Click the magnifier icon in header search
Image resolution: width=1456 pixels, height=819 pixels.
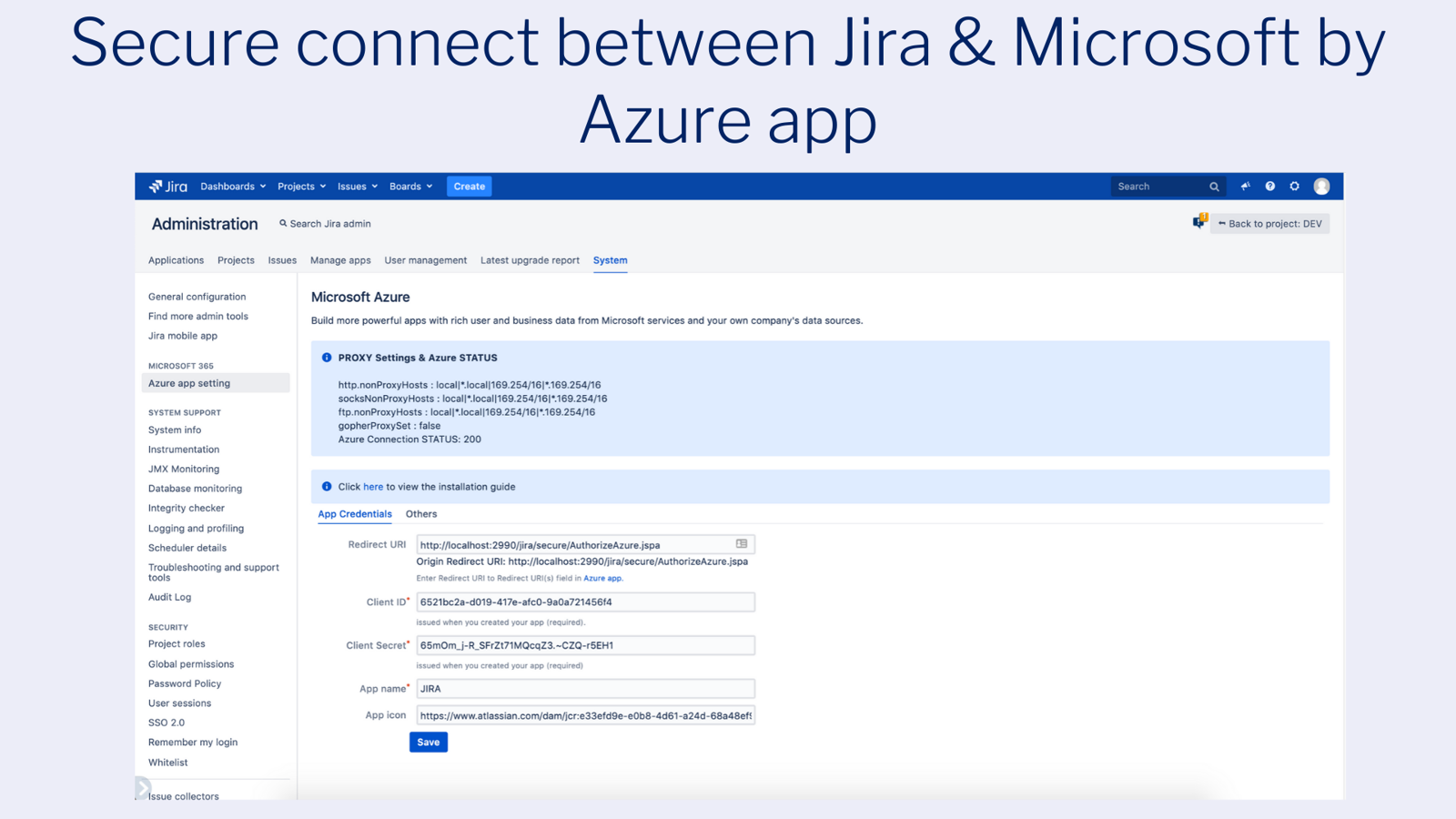pos(1214,187)
